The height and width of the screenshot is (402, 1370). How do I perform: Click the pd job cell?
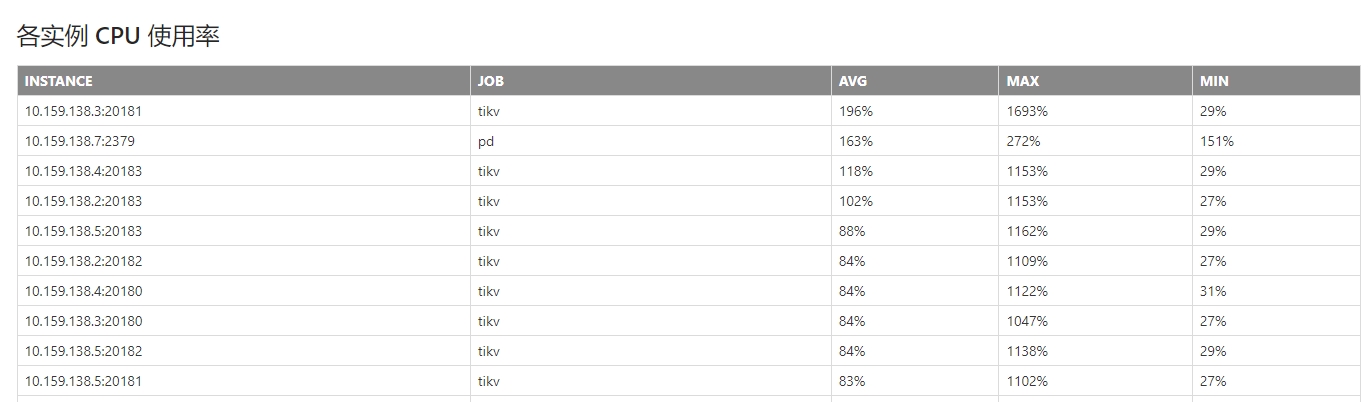(486, 141)
